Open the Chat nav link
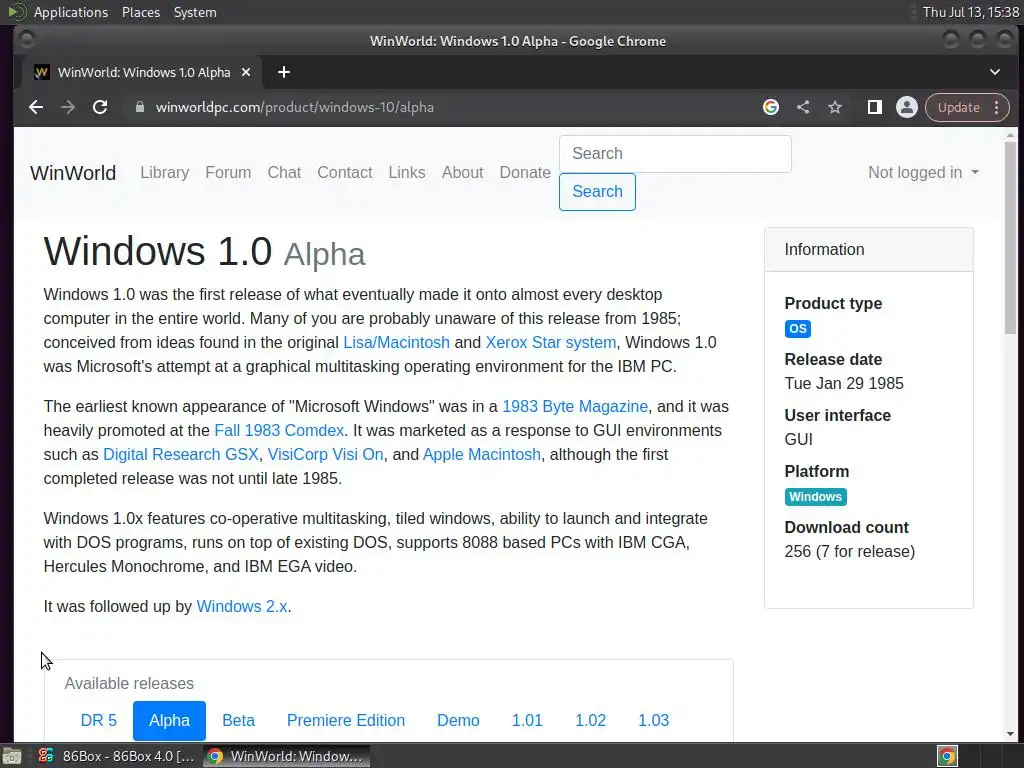Image resolution: width=1024 pixels, height=768 pixels. click(x=284, y=172)
